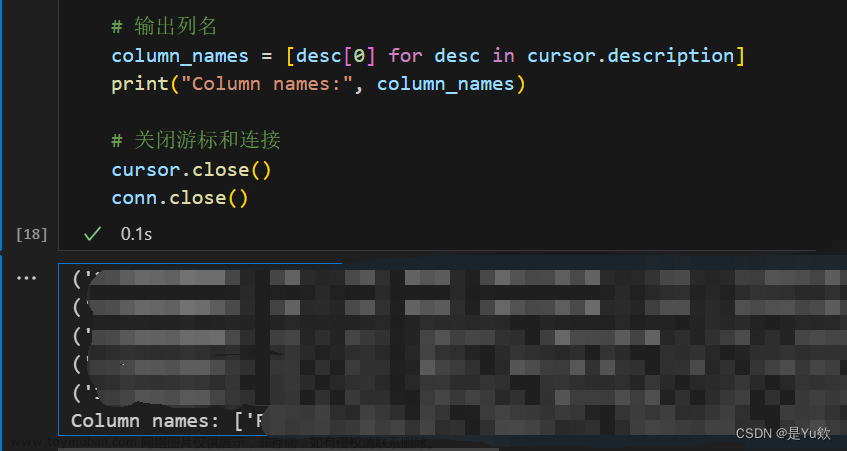The image size is (847, 451).
Task: Place cursor in the 关闭游标和连接 comment
Action: (x=196, y=140)
